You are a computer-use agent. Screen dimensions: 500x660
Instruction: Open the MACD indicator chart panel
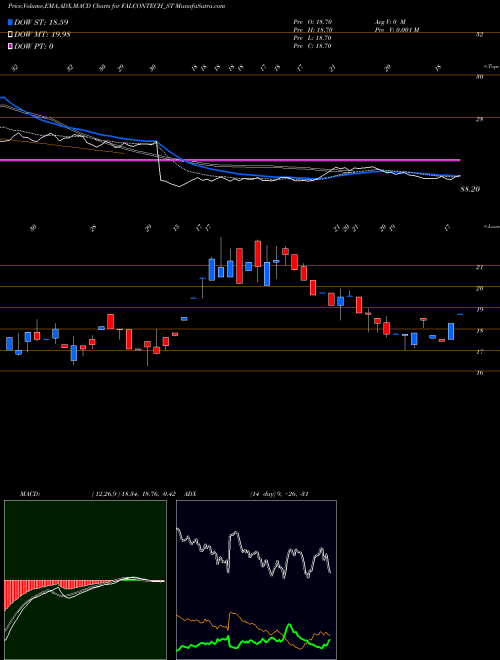point(85,580)
